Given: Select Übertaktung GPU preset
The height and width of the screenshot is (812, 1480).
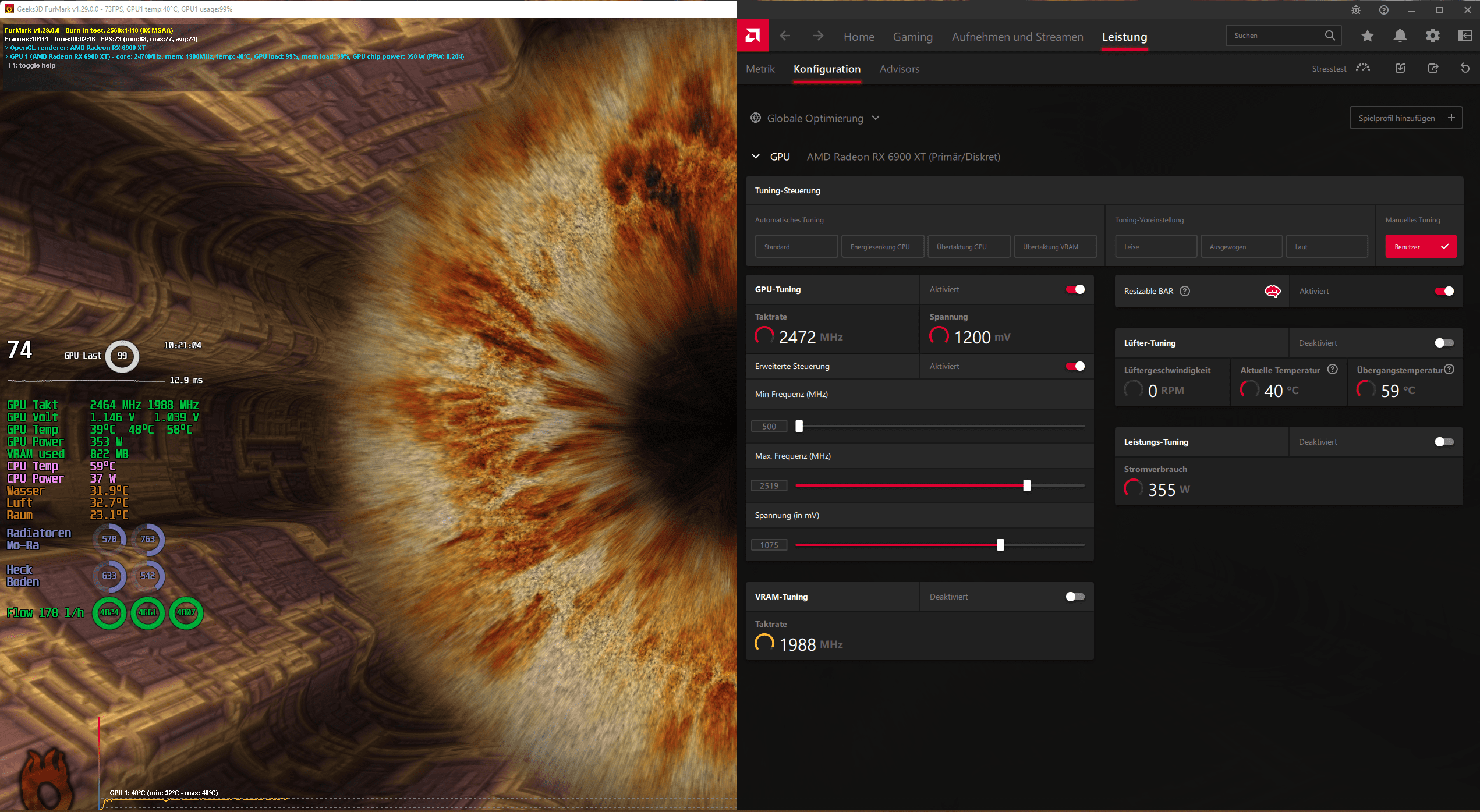Looking at the screenshot, I should 969,247.
